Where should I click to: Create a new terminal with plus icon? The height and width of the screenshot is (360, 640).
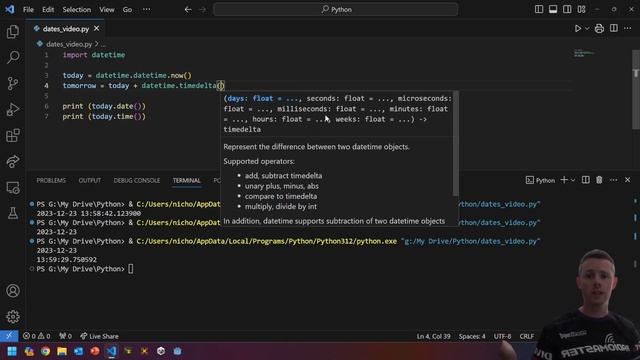pos(564,180)
